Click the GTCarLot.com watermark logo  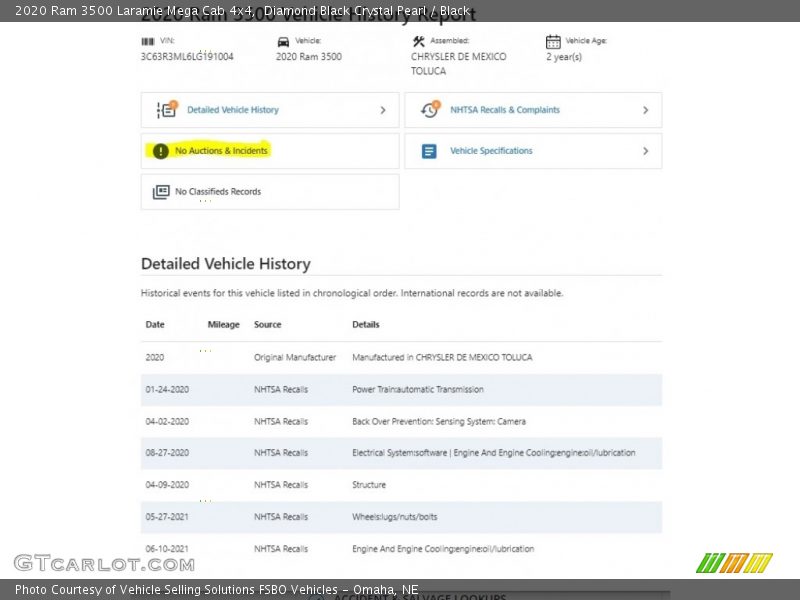(90, 563)
